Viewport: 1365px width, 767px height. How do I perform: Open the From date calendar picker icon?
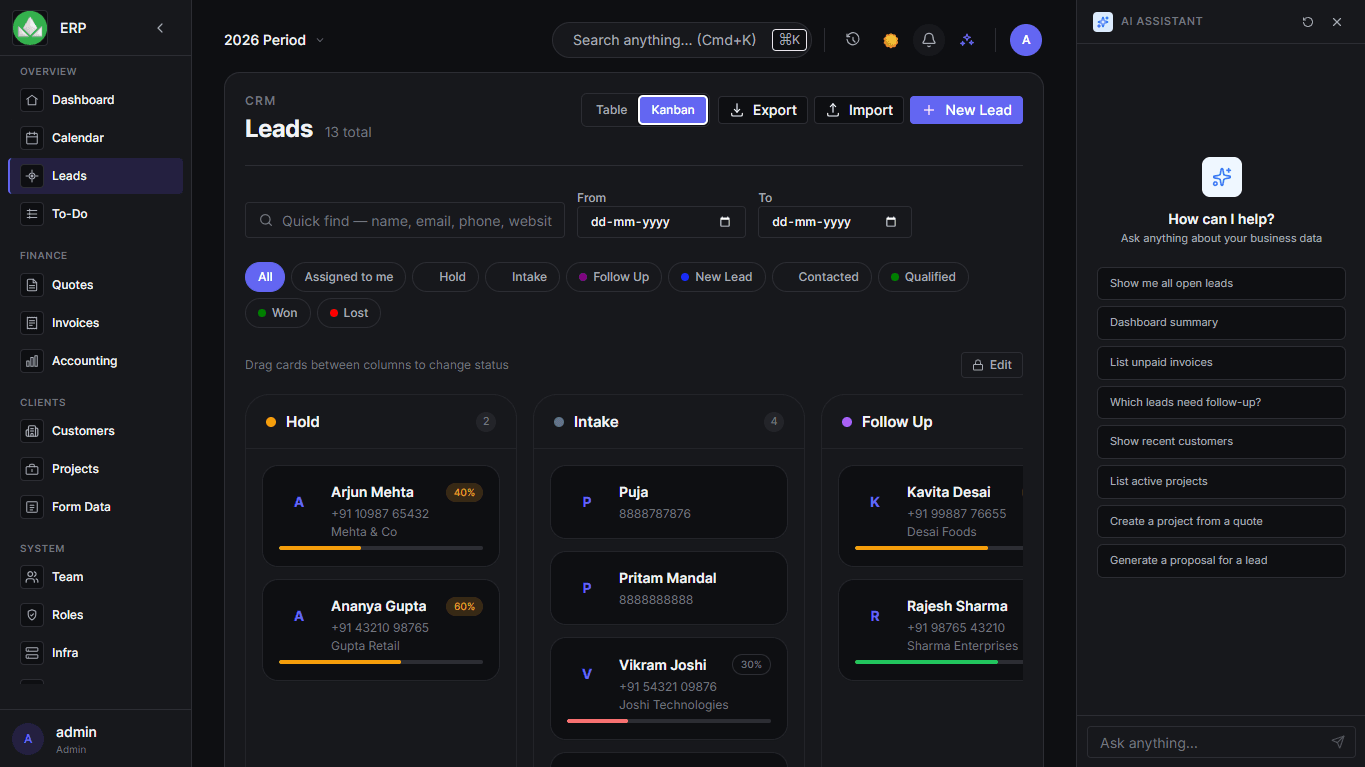click(725, 222)
